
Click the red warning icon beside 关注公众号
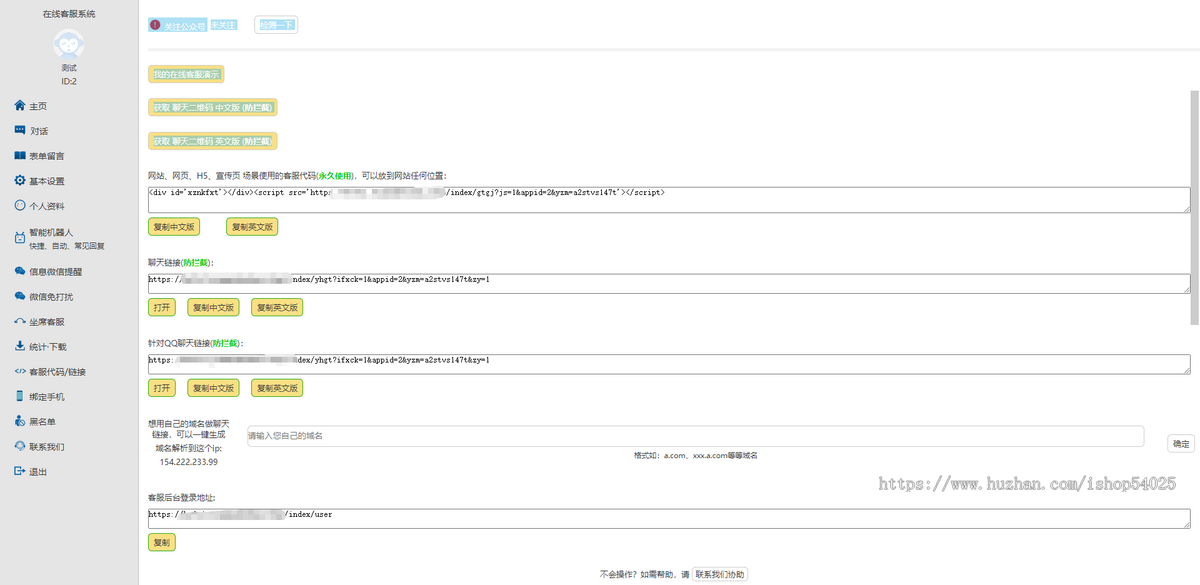[x=155, y=24]
